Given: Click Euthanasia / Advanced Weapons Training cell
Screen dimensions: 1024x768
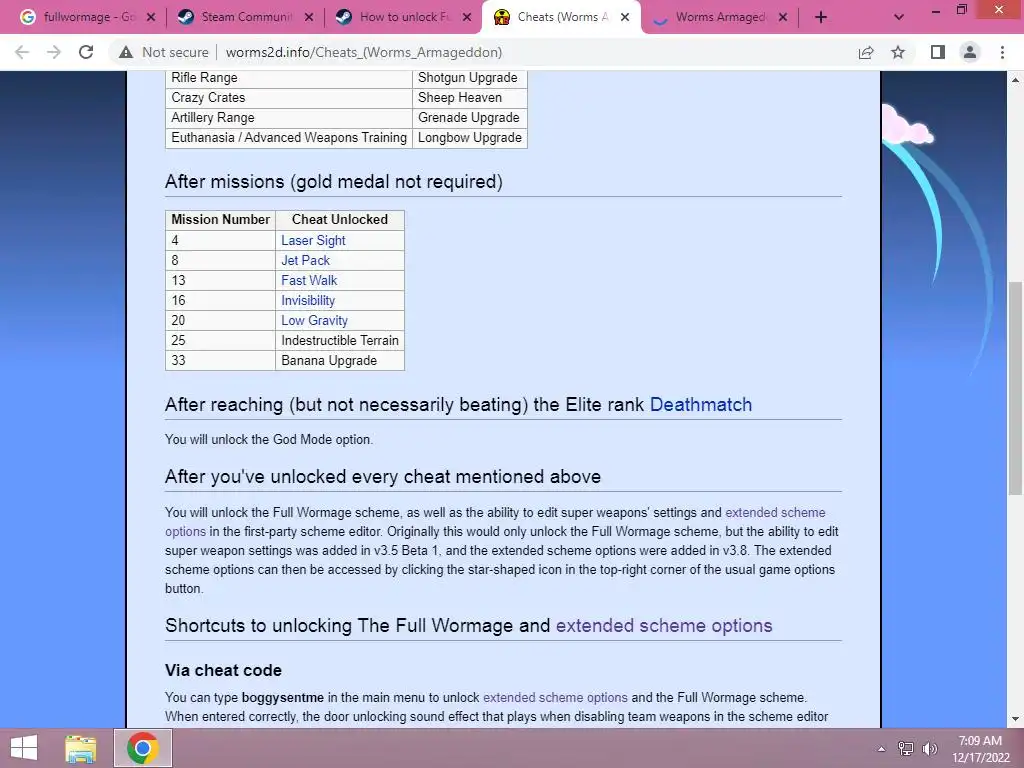Looking at the screenshot, I should [289, 138].
